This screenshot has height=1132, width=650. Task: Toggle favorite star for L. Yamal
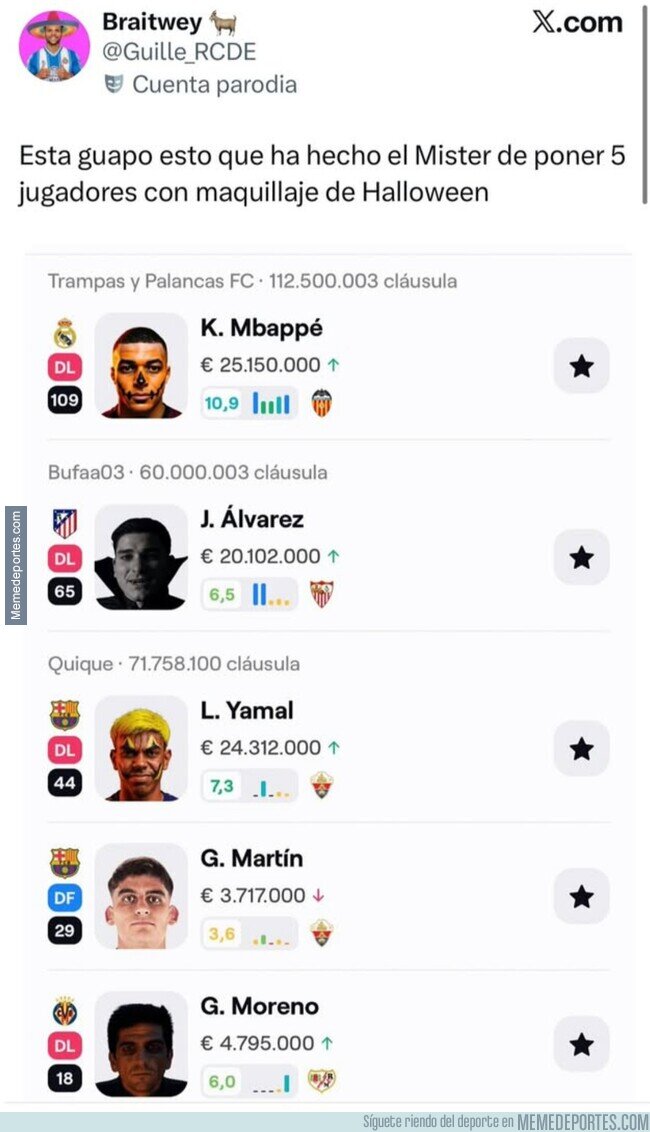click(x=581, y=748)
